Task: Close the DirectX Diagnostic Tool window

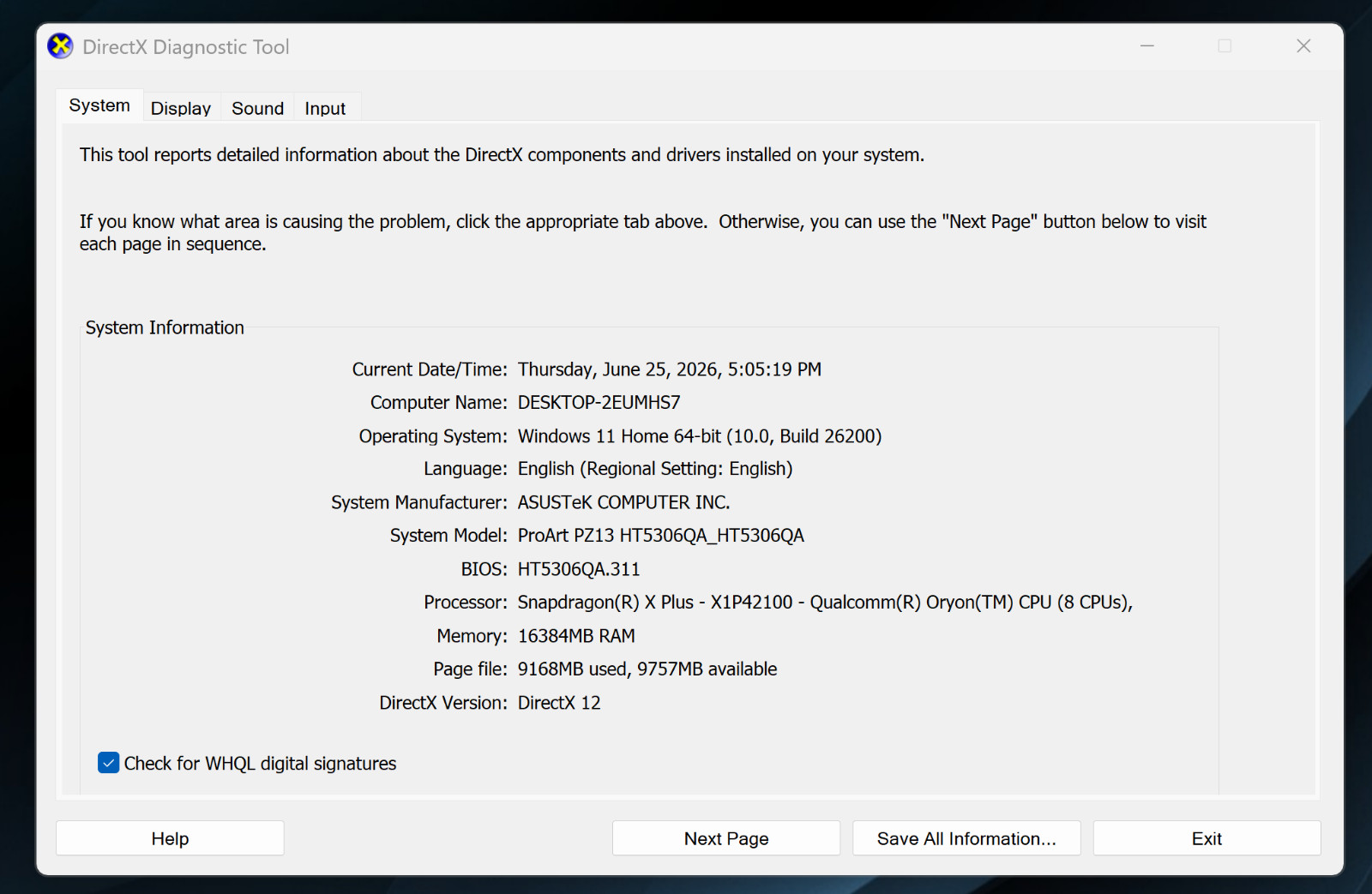Action: pos(1303,46)
